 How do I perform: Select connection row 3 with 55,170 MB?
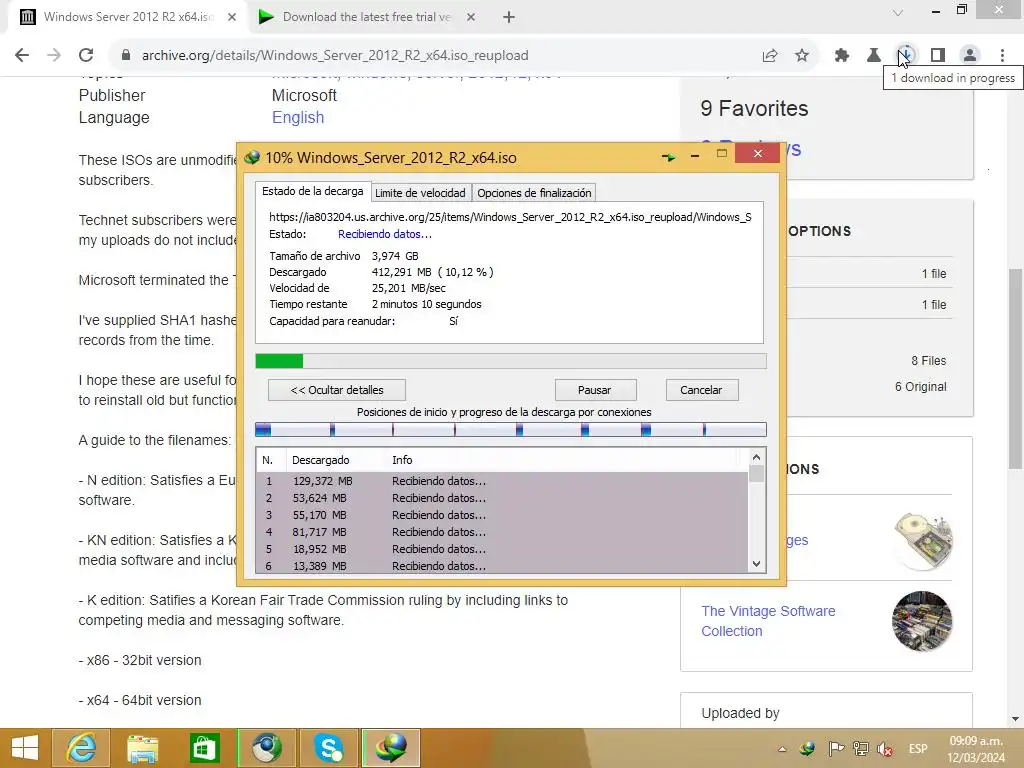click(502, 515)
